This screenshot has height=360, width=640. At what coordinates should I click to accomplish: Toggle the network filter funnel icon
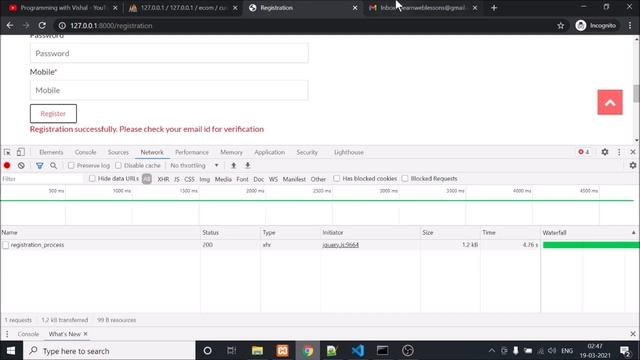40,165
